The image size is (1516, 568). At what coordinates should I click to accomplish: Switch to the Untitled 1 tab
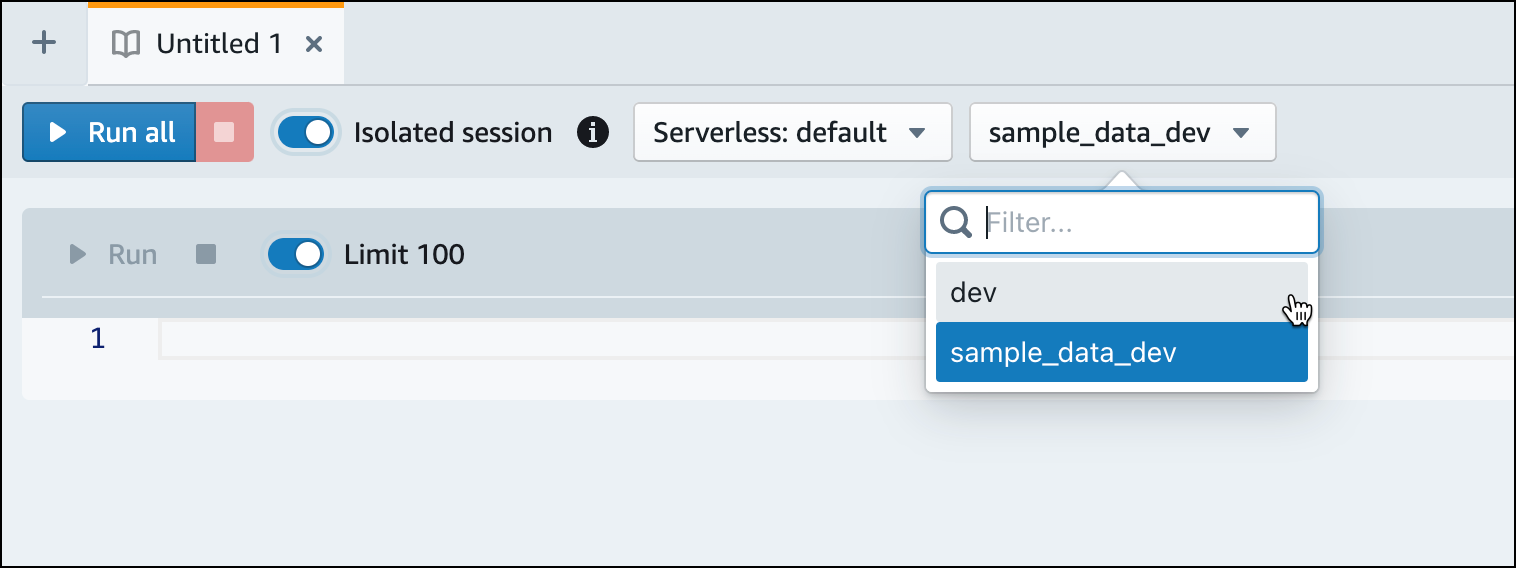pyautogui.click(x=218, y=44)
